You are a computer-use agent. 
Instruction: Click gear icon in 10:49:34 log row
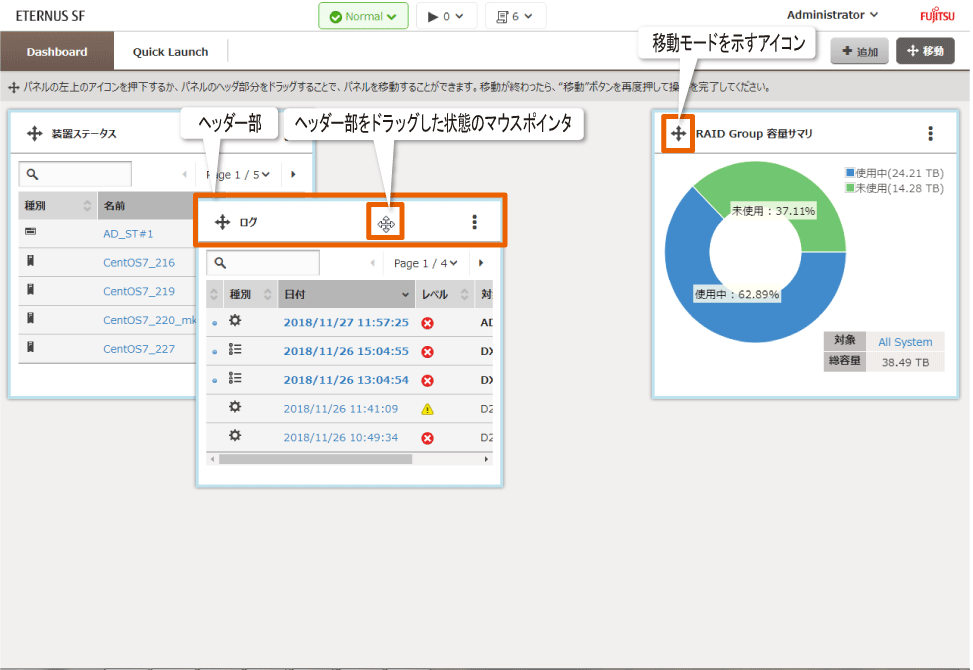pos(235,436)
